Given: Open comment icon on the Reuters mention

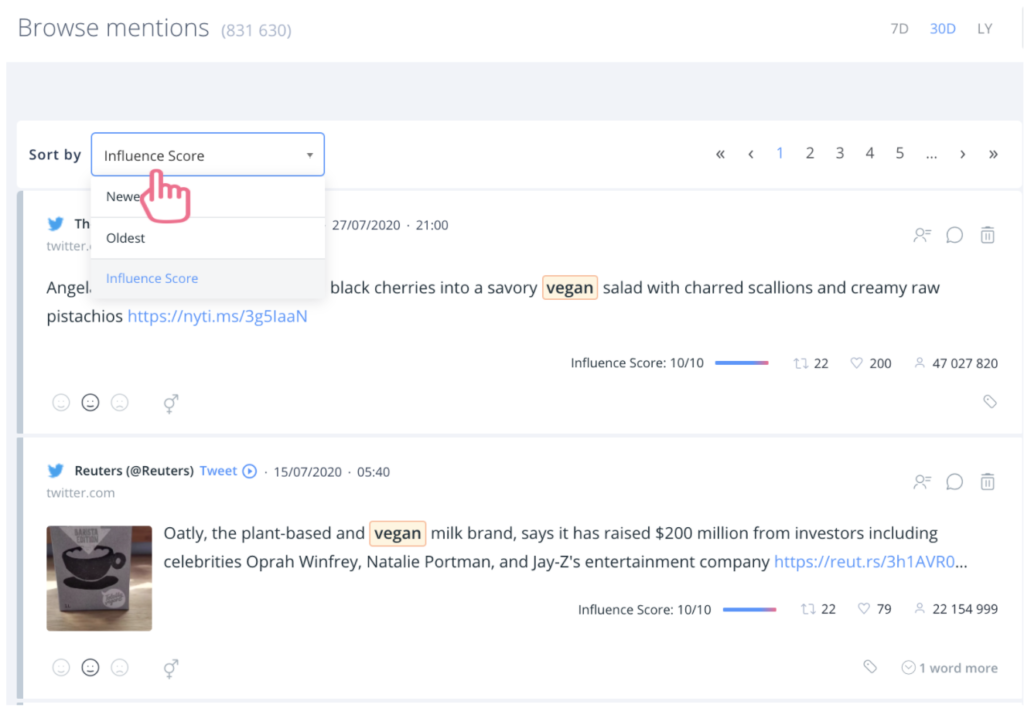Looking at the screenshot, I should tap(954, 482).
